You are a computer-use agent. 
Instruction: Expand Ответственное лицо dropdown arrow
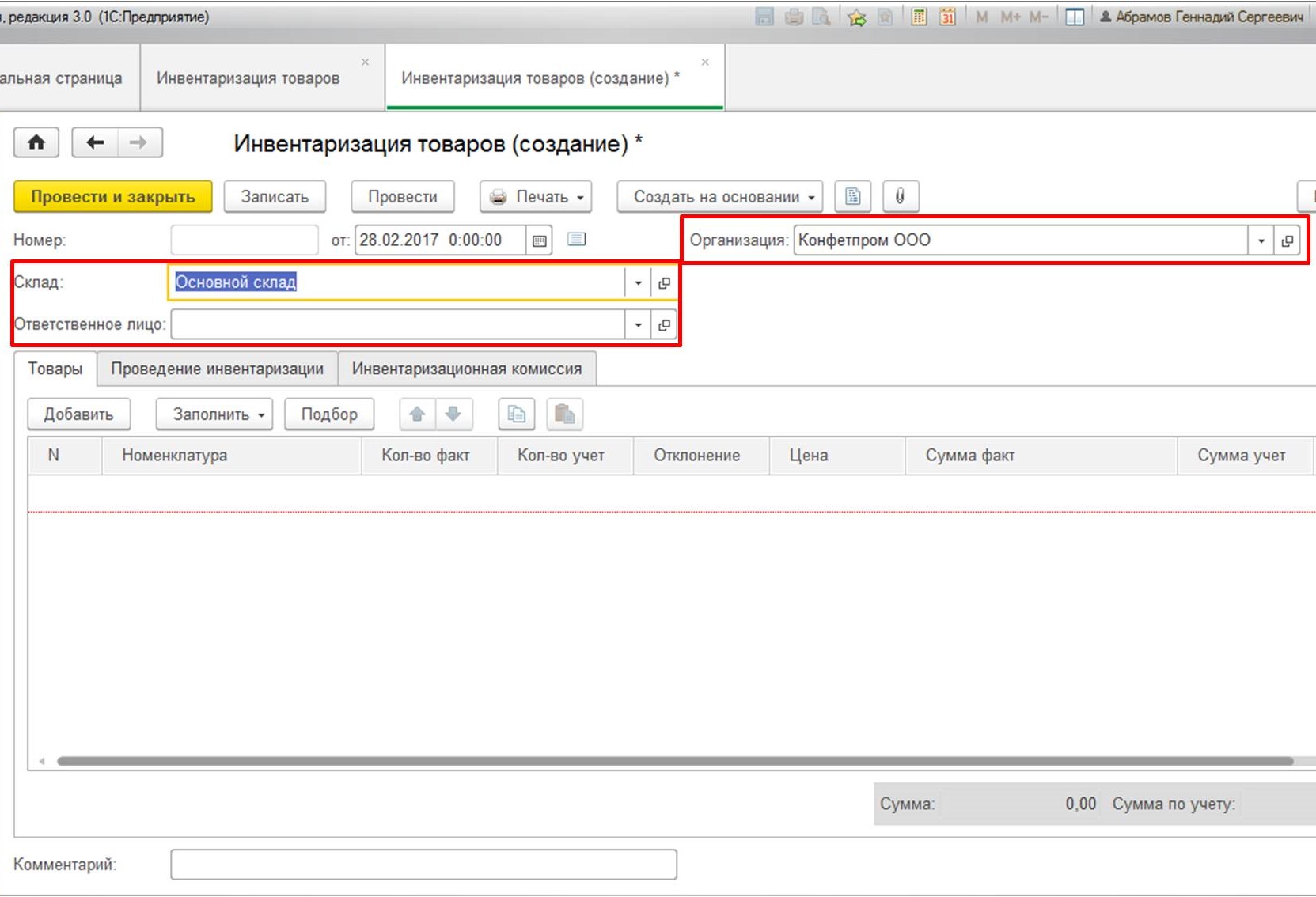point(638,324)
